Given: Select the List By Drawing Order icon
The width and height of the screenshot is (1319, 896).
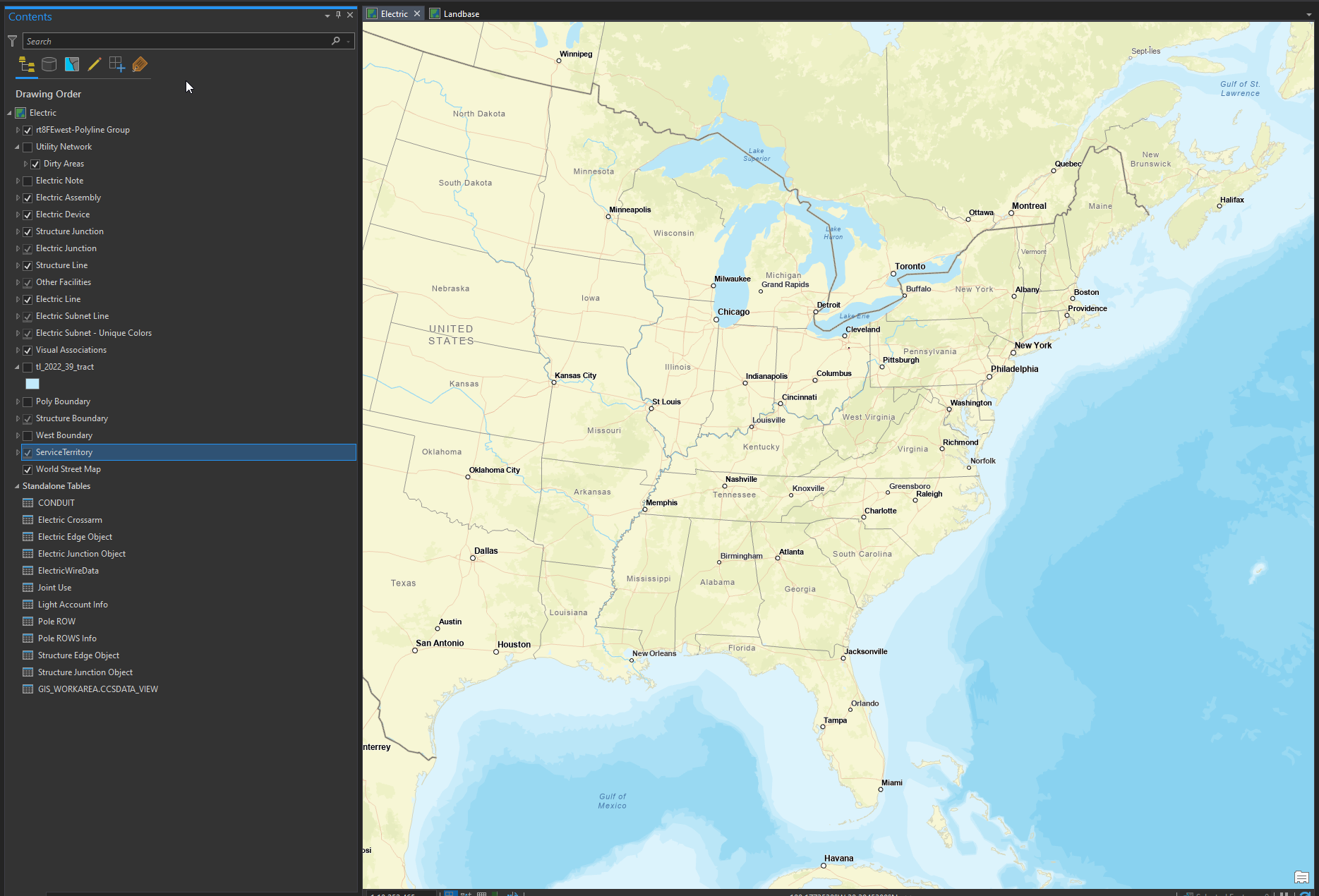Looking at the screenshot, I should click(26, 64).
